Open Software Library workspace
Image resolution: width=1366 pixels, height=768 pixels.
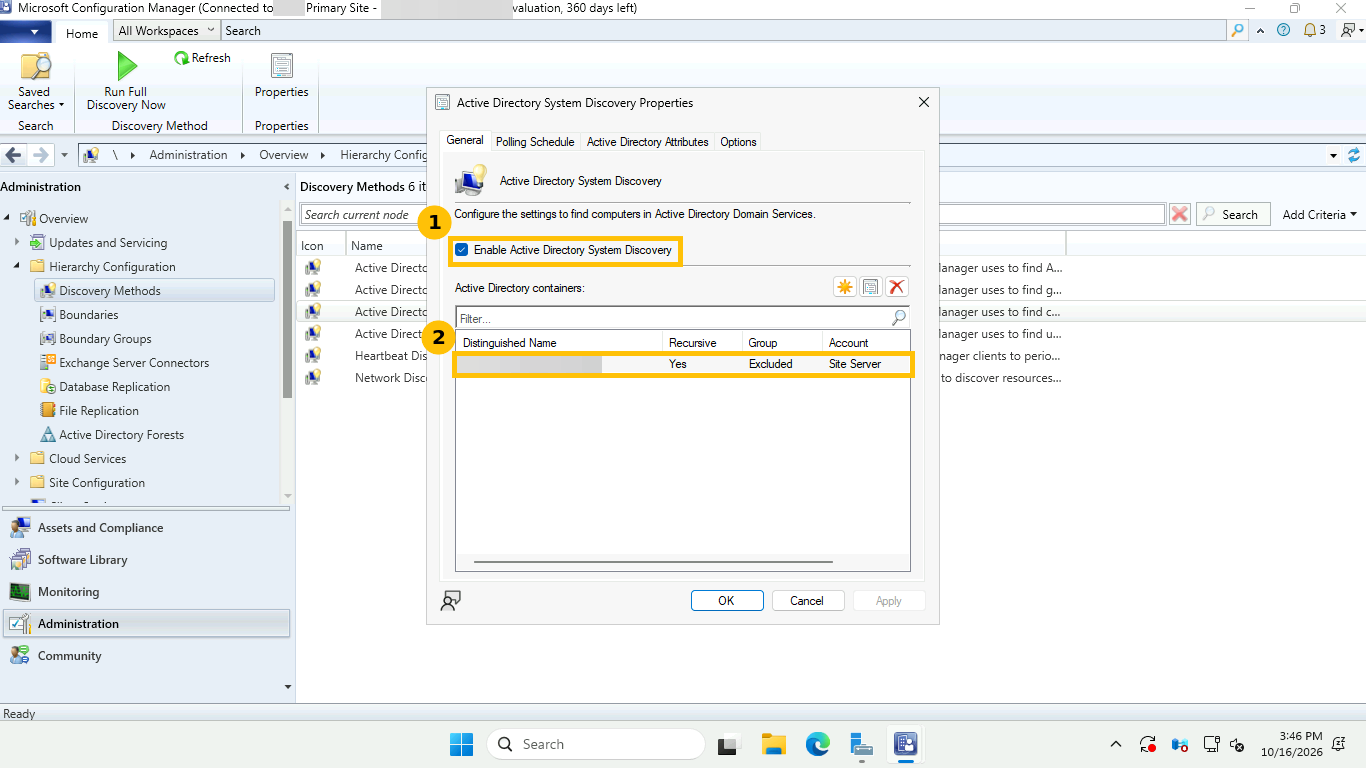[146, 560]
